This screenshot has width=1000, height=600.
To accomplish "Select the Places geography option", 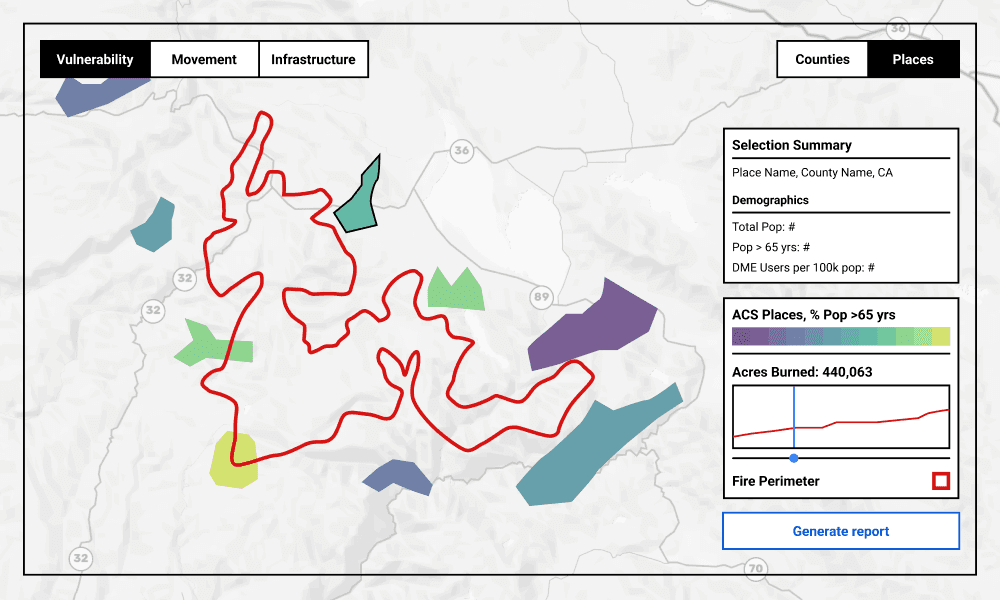I will 913,59.
